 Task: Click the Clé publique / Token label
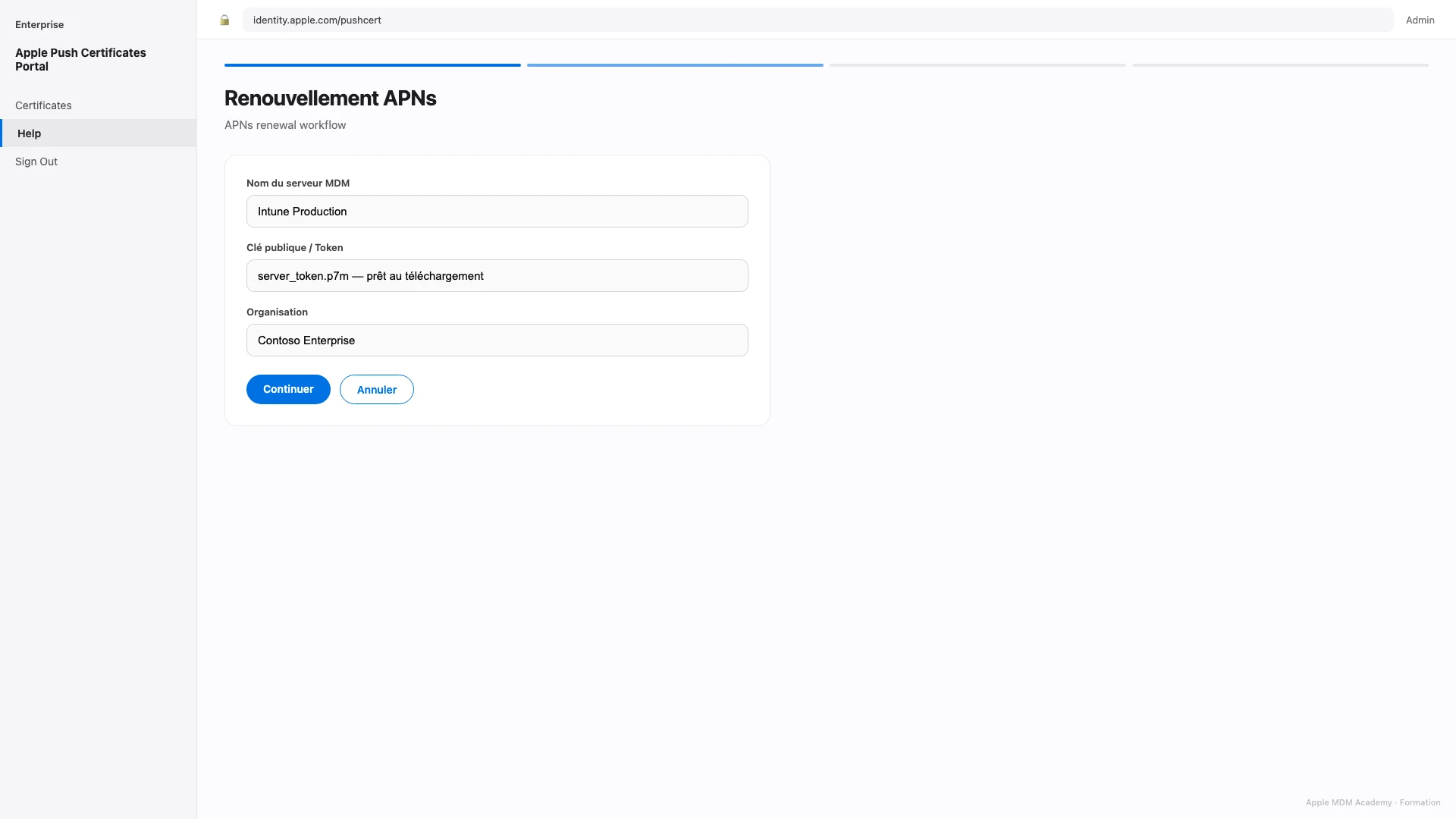tap(294, 247)
